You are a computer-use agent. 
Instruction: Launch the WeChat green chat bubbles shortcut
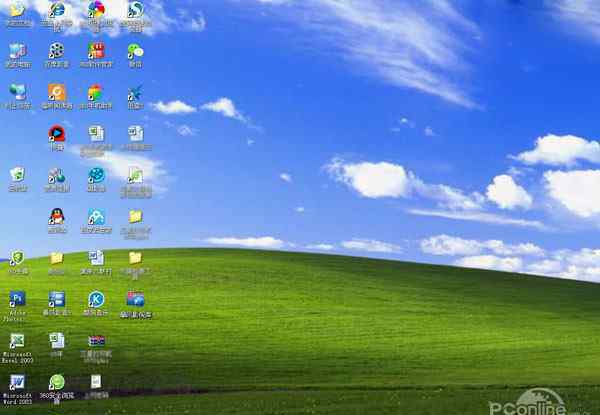point(135,51)
